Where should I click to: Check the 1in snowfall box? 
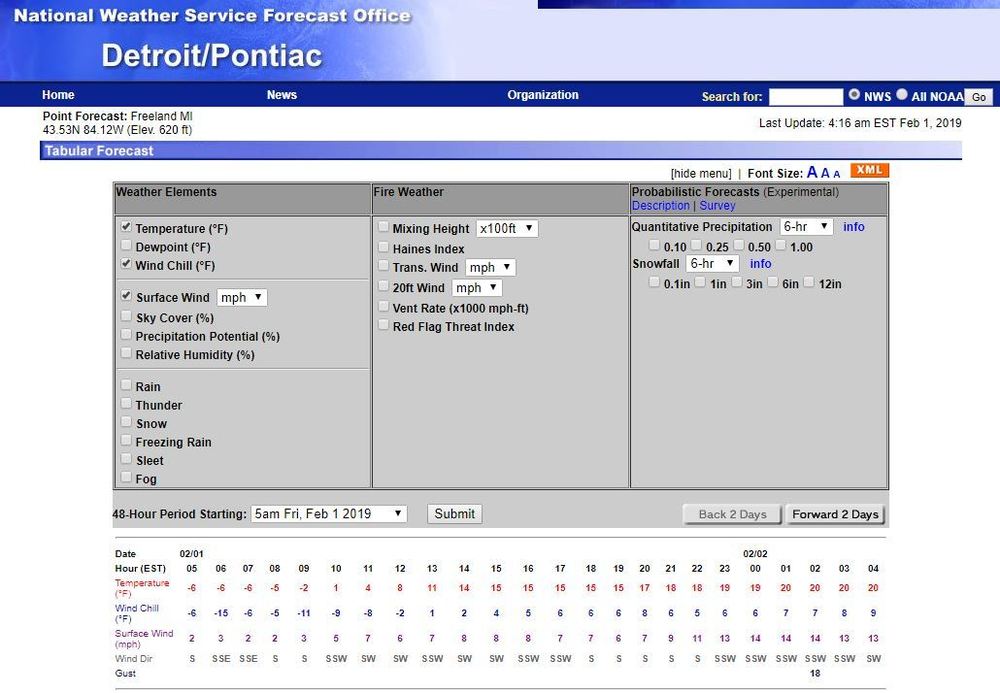700,282
